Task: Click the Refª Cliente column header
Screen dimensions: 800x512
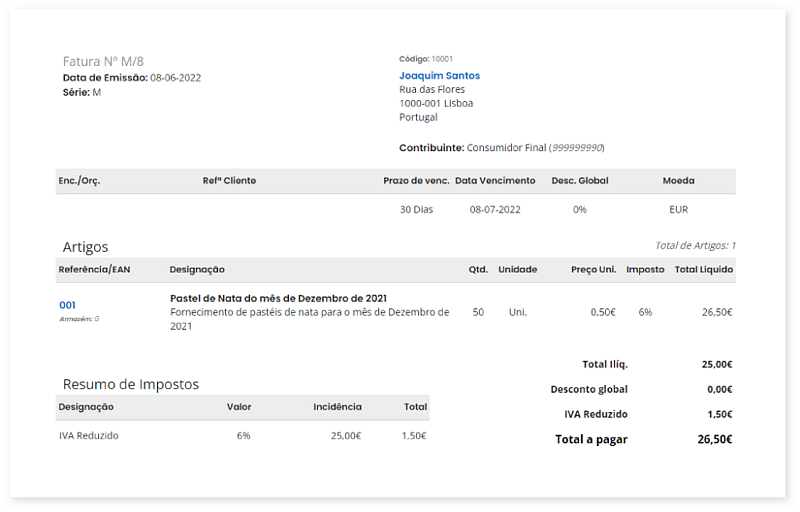Action: 229,181
